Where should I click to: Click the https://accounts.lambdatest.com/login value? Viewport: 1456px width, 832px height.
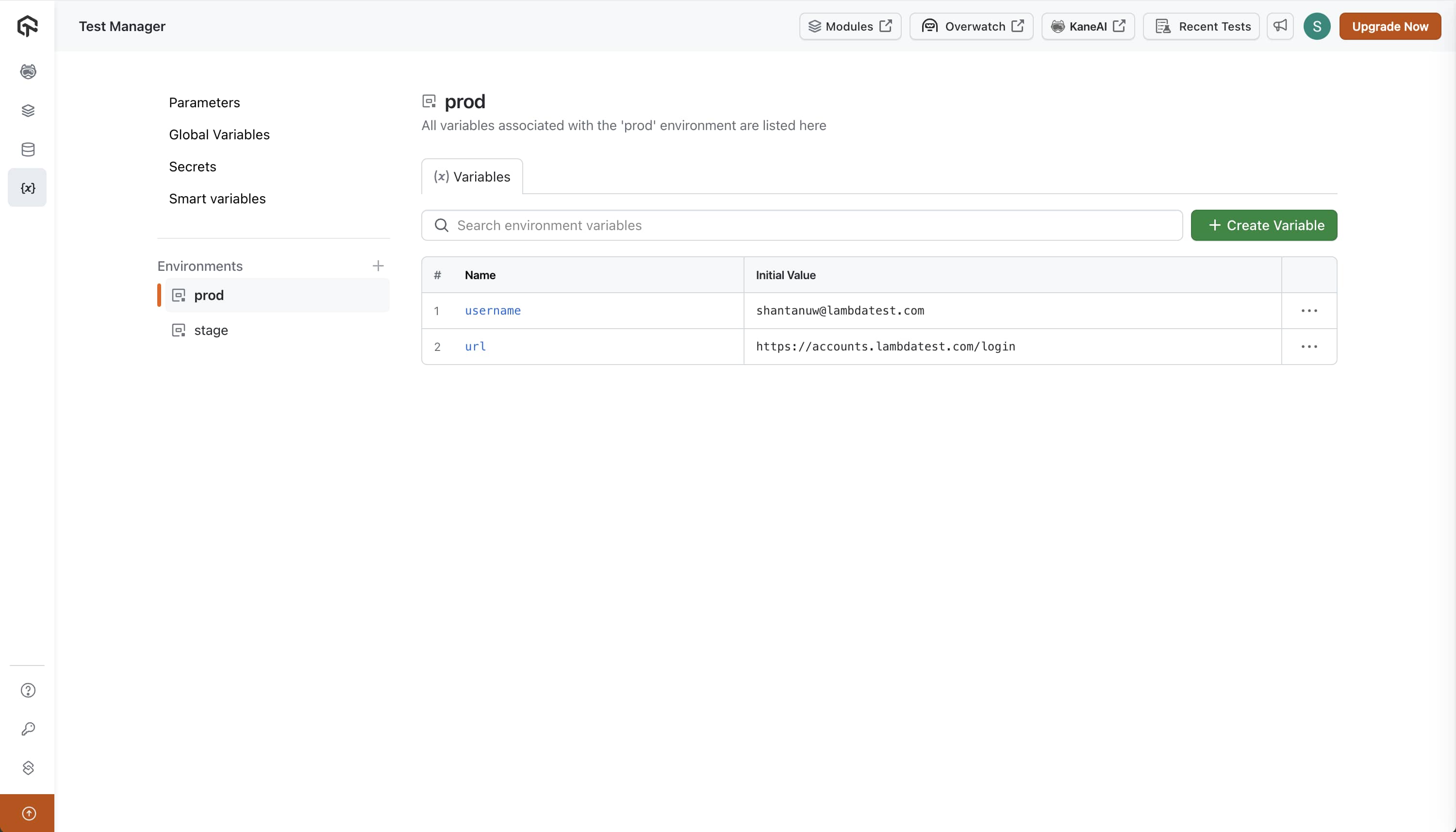885,346
